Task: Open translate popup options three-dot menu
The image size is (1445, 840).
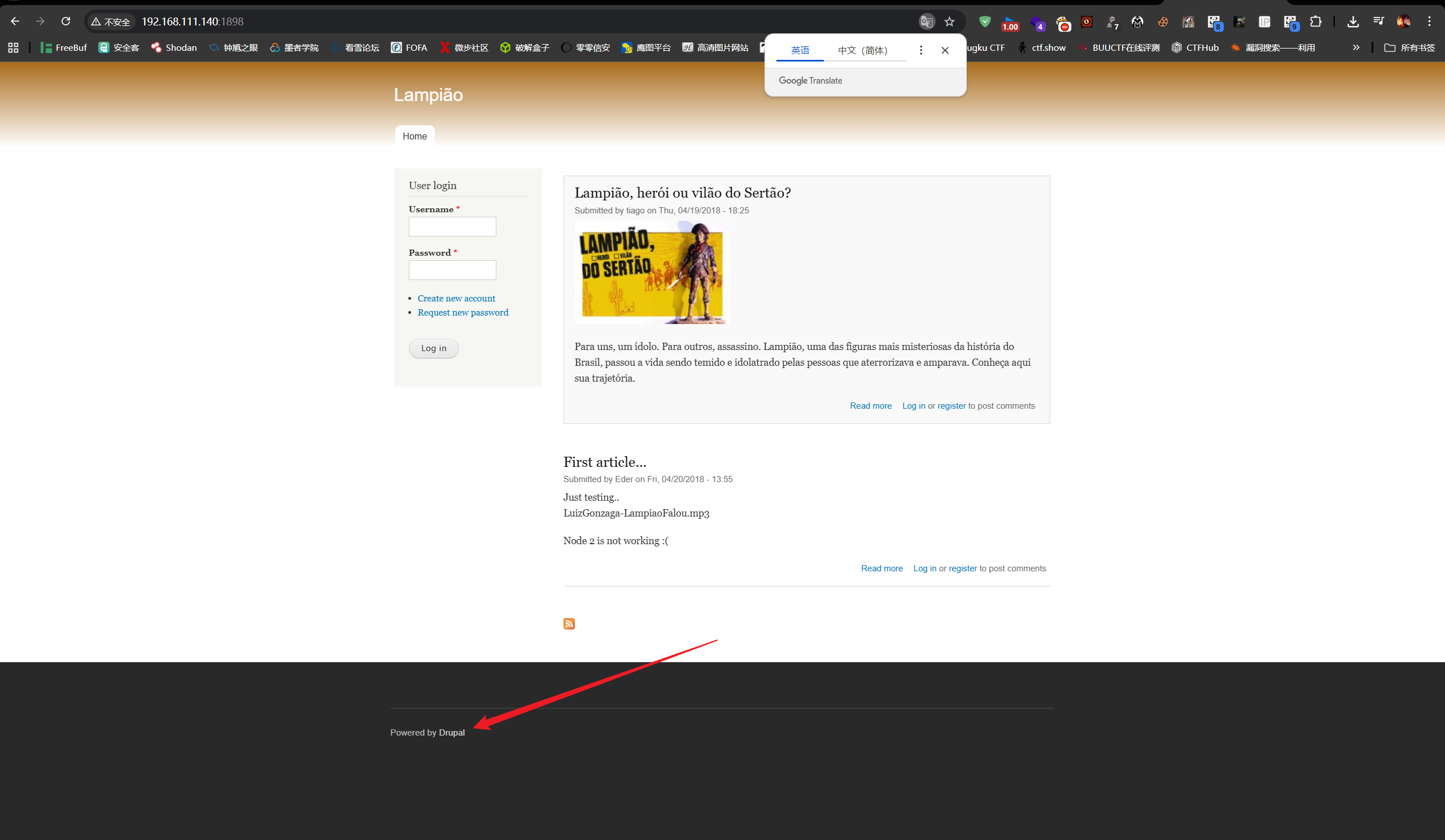Action: click(921, 50)
